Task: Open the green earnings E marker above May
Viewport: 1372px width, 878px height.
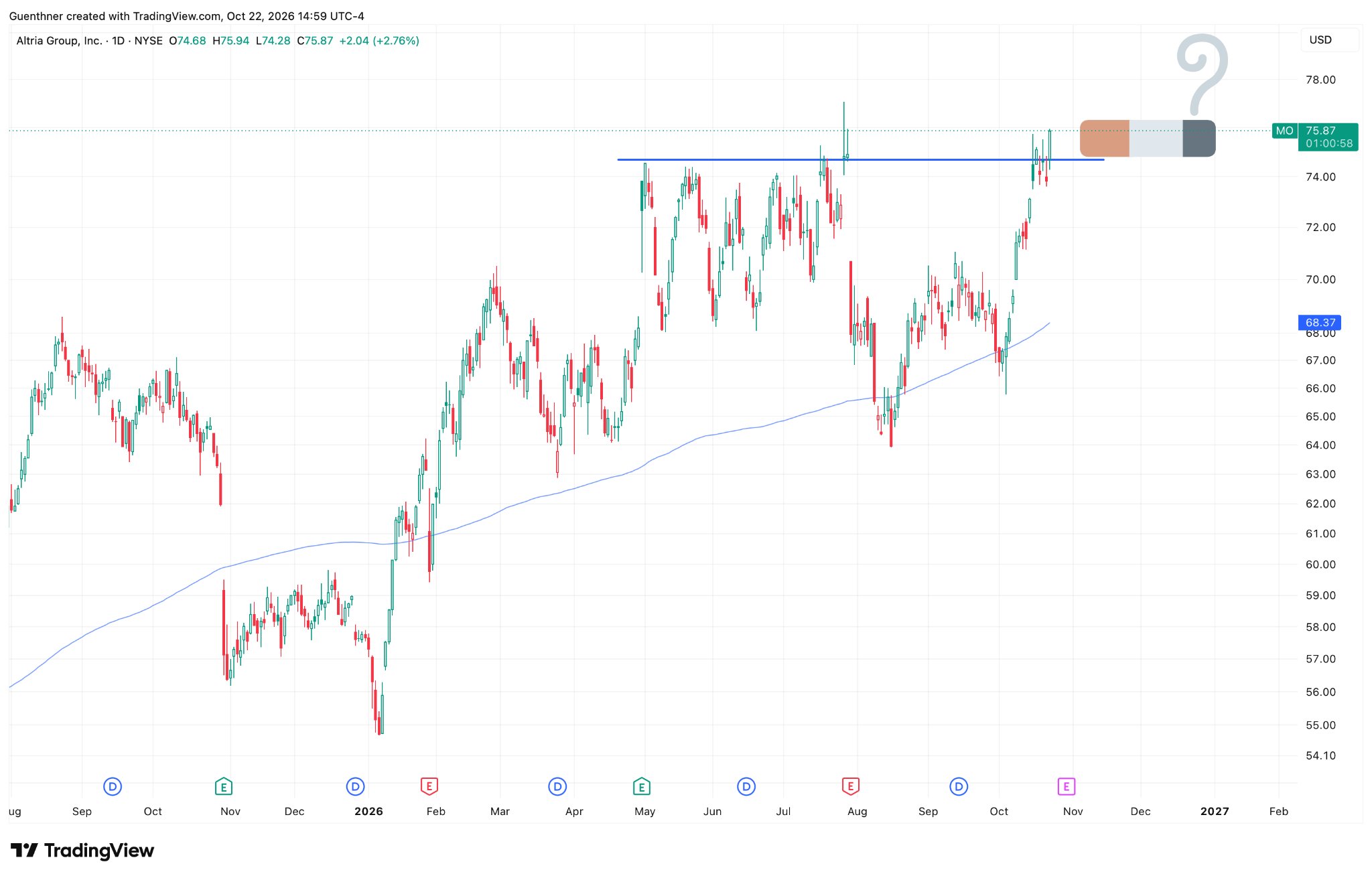Action: coord(641,786)
